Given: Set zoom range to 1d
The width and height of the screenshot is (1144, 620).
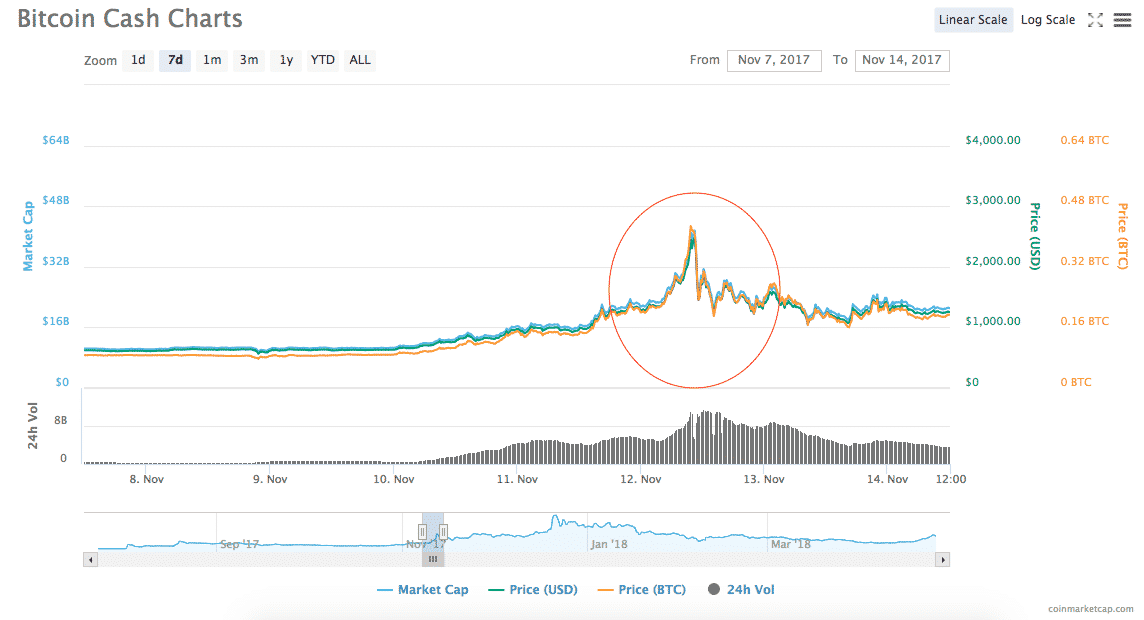Looking at the screenshot, I should tap(138, 60).
